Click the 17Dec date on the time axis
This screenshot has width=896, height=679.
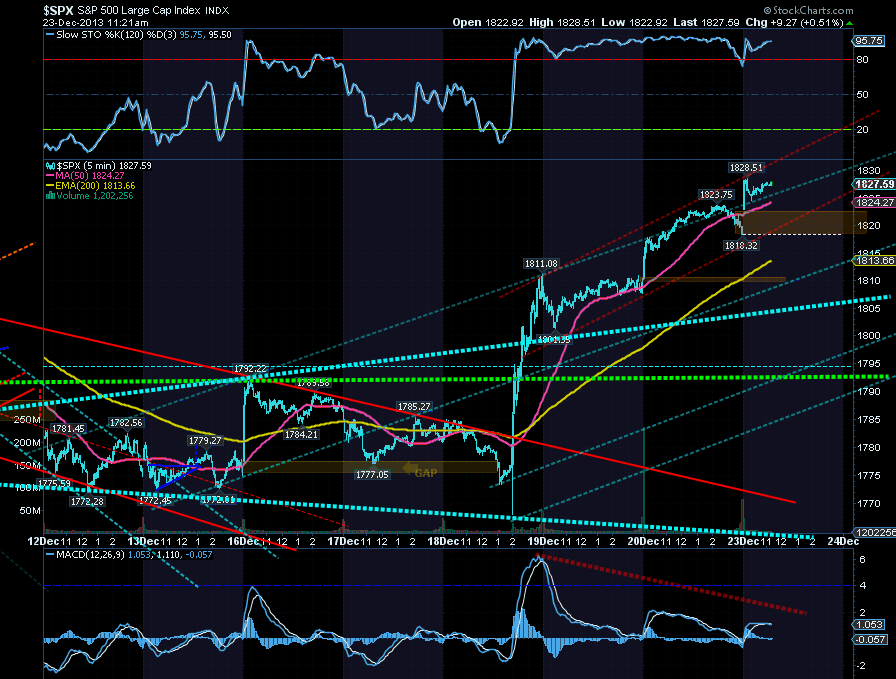[343, 541]
